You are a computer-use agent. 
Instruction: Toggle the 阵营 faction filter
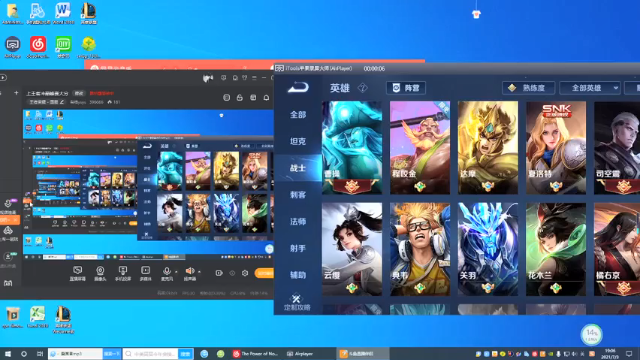coord(406,88)
